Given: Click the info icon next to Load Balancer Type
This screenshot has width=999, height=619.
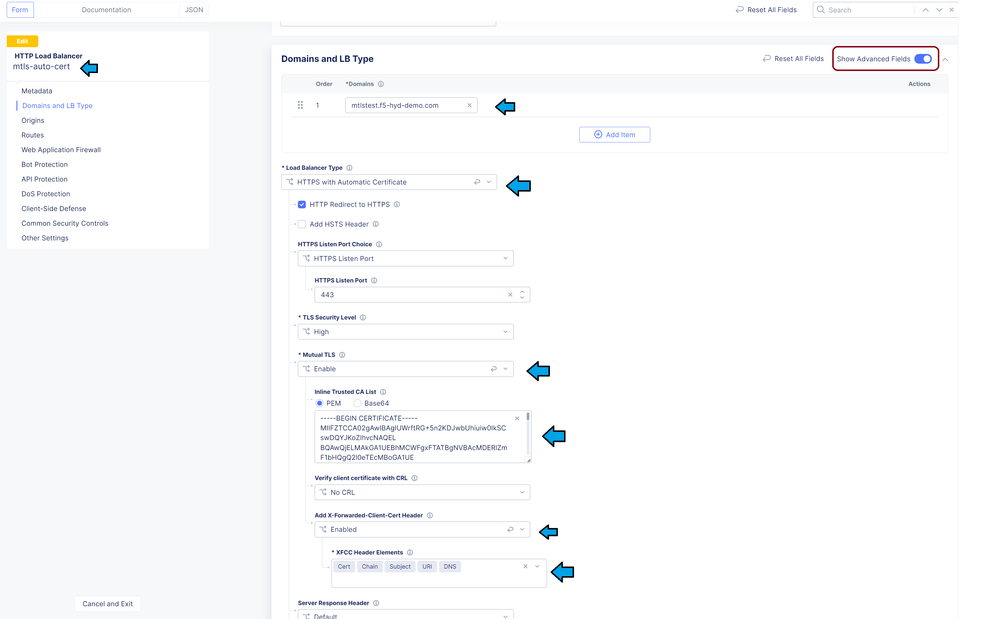Looking at the screenshot, I should click(349, 168).
